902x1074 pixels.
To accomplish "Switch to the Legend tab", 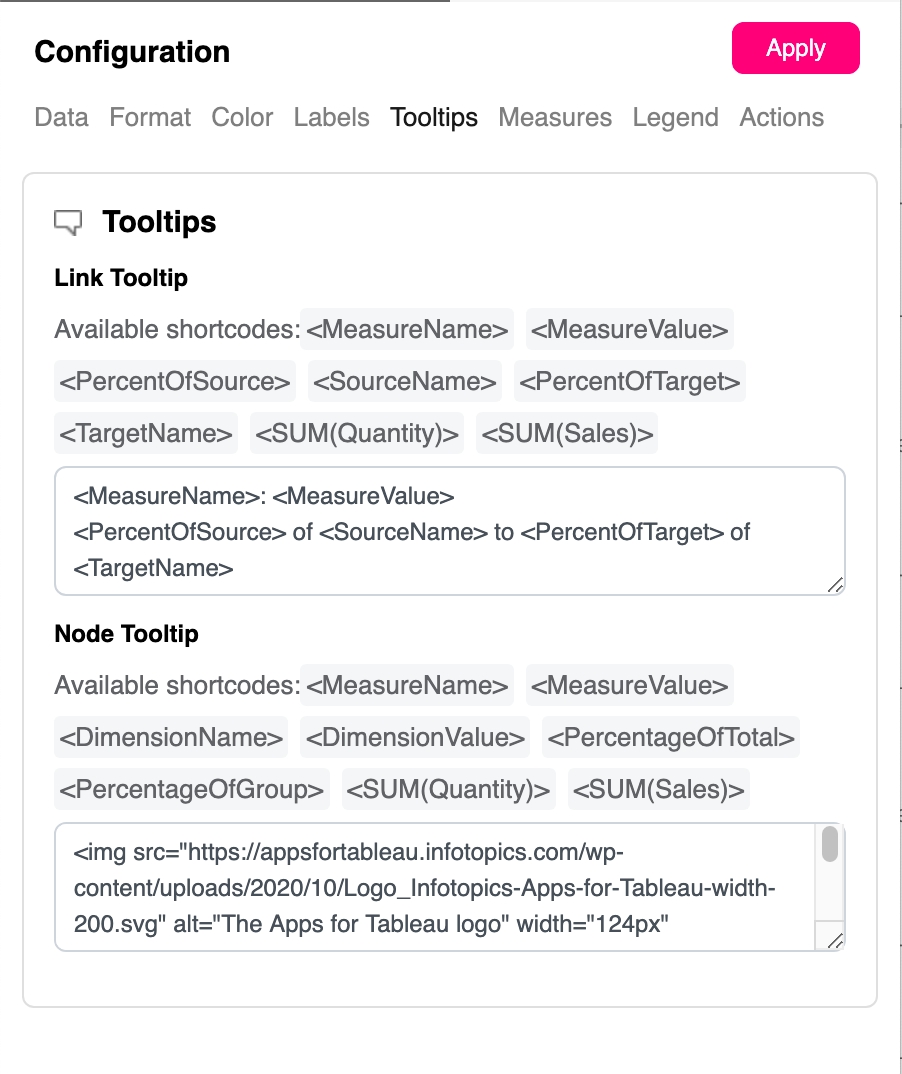I will point(675,117).
